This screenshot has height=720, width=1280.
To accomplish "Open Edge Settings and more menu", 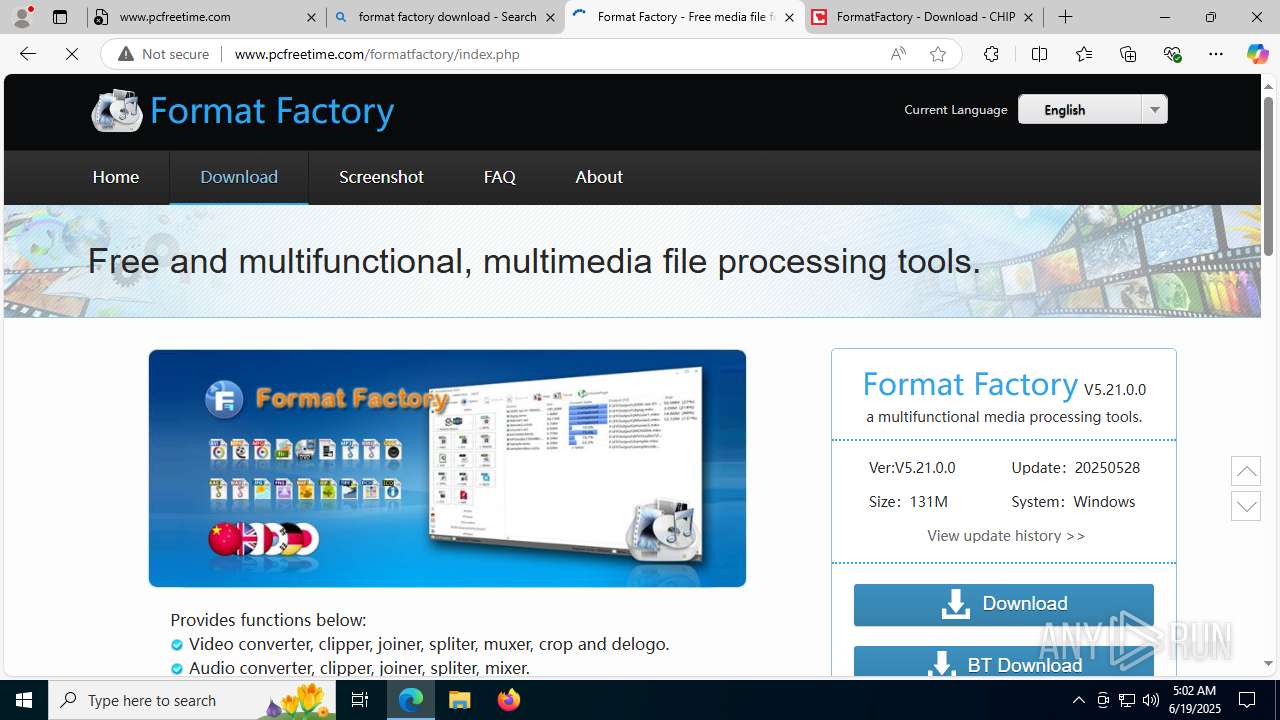I will (x=1216, y=54).
